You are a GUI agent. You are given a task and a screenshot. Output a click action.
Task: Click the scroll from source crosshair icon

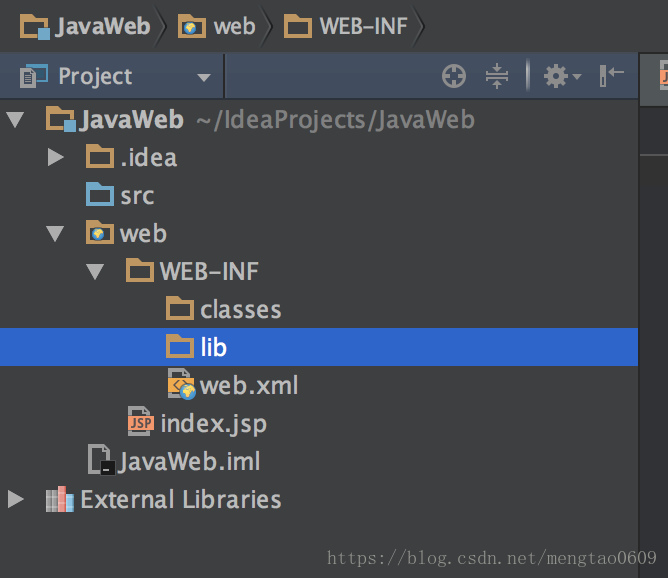pyautogui.click(x=454, y=76)
